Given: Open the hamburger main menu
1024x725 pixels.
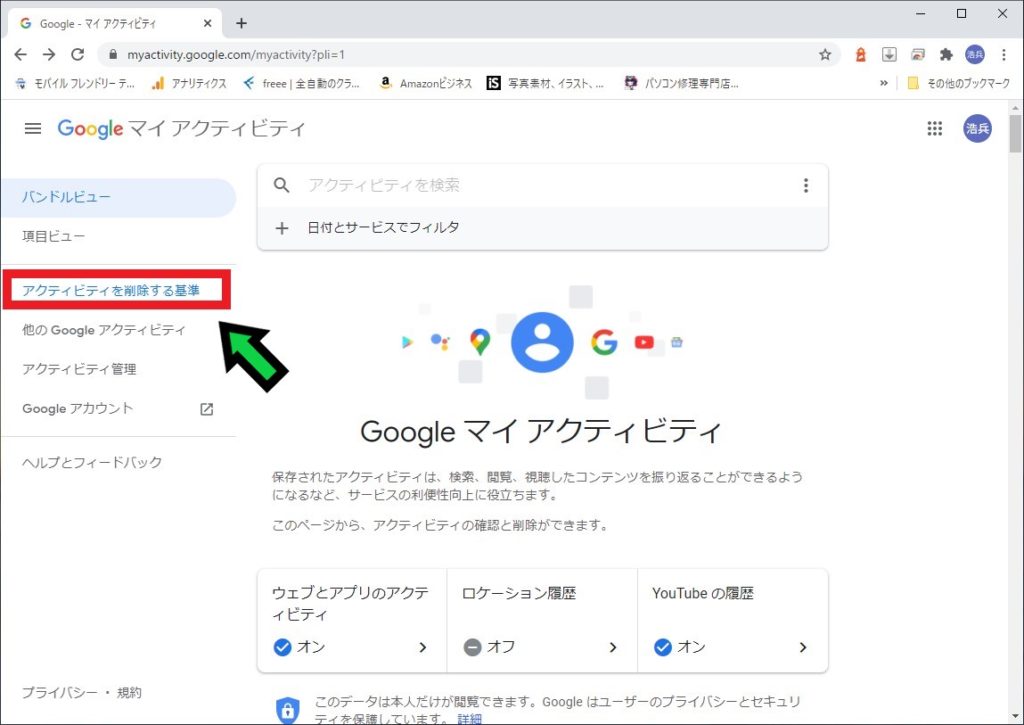Looking at the screenshot, I should point(33,128).
